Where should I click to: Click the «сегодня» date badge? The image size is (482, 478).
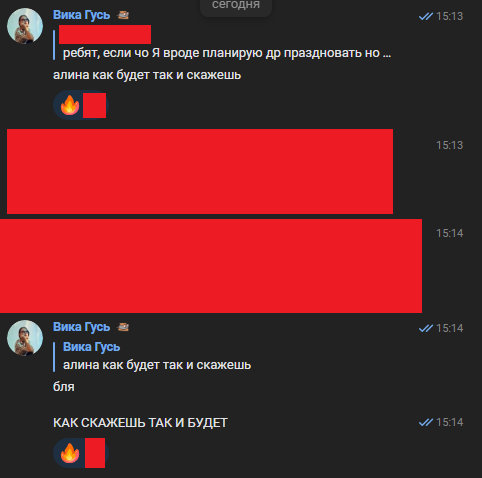[x=236, y=5]
